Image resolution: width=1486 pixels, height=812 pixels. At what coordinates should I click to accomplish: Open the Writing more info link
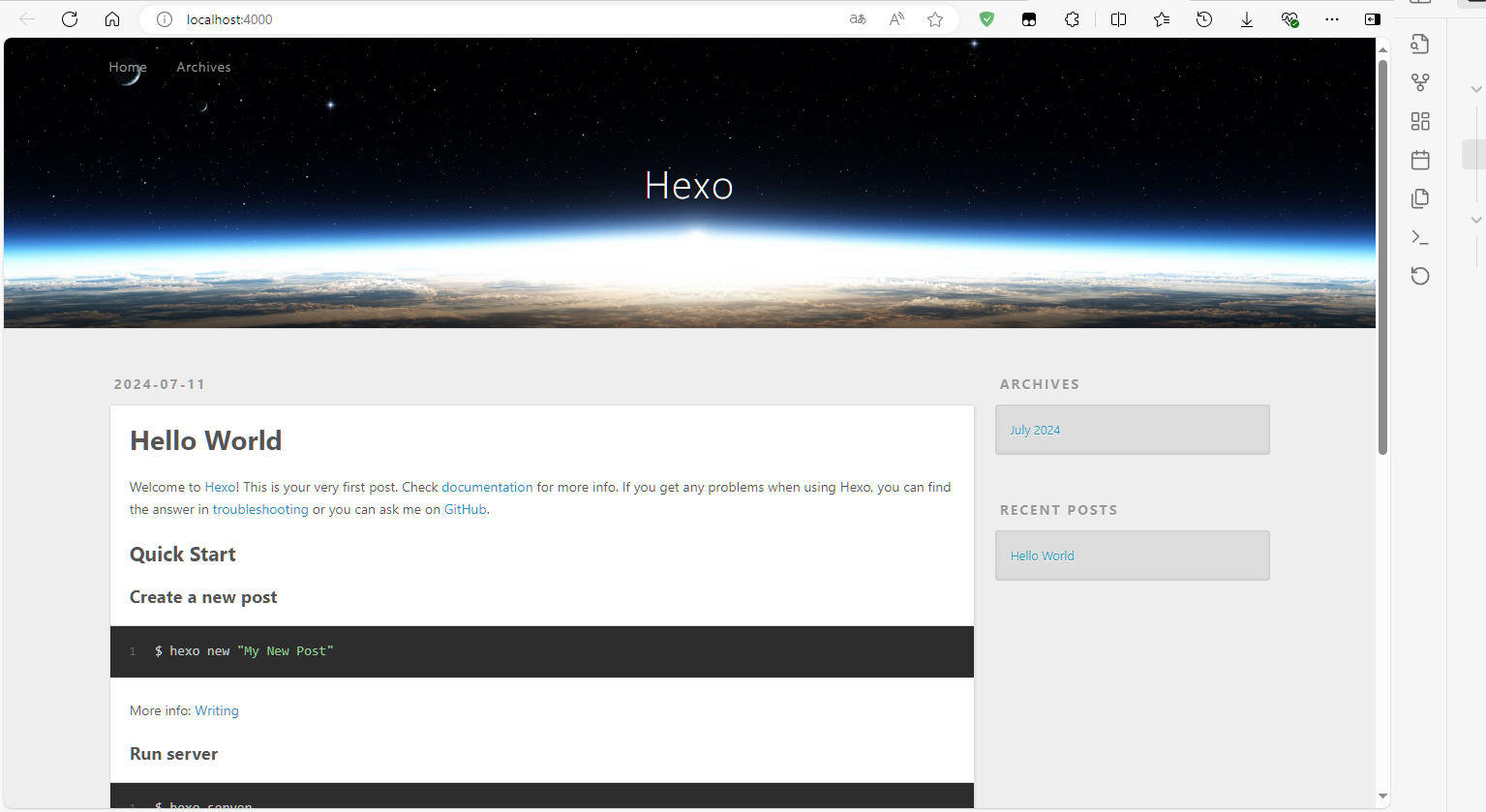[x=217, y=710]
